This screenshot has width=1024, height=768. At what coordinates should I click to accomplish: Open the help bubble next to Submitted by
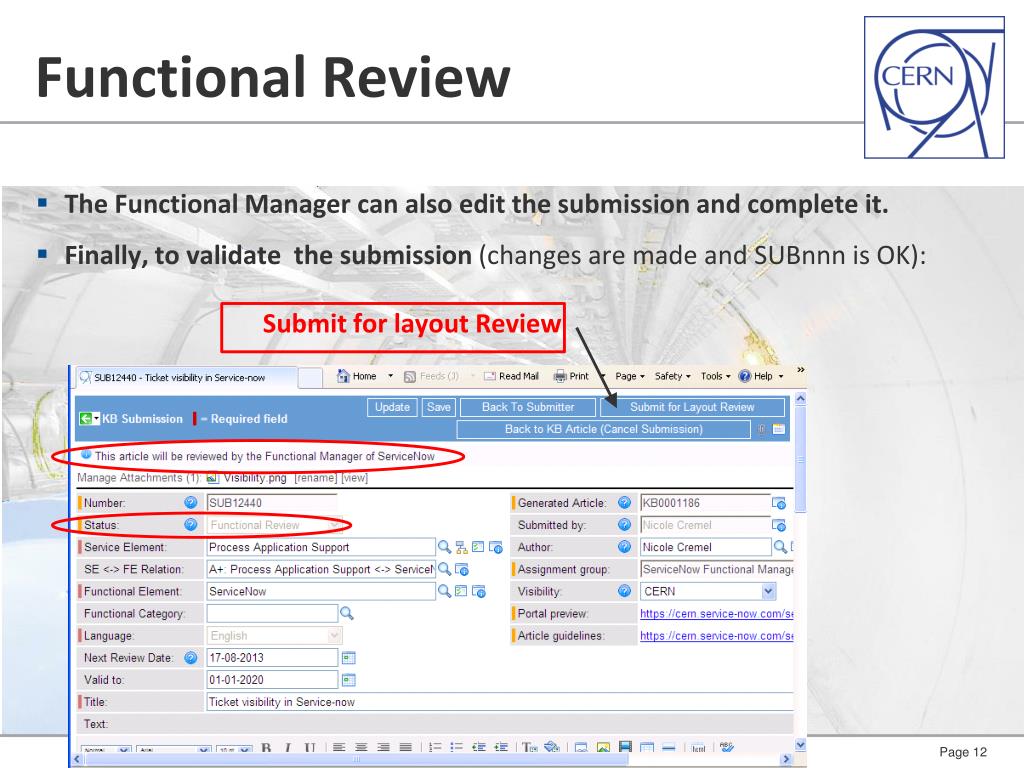tap(624, 524)
